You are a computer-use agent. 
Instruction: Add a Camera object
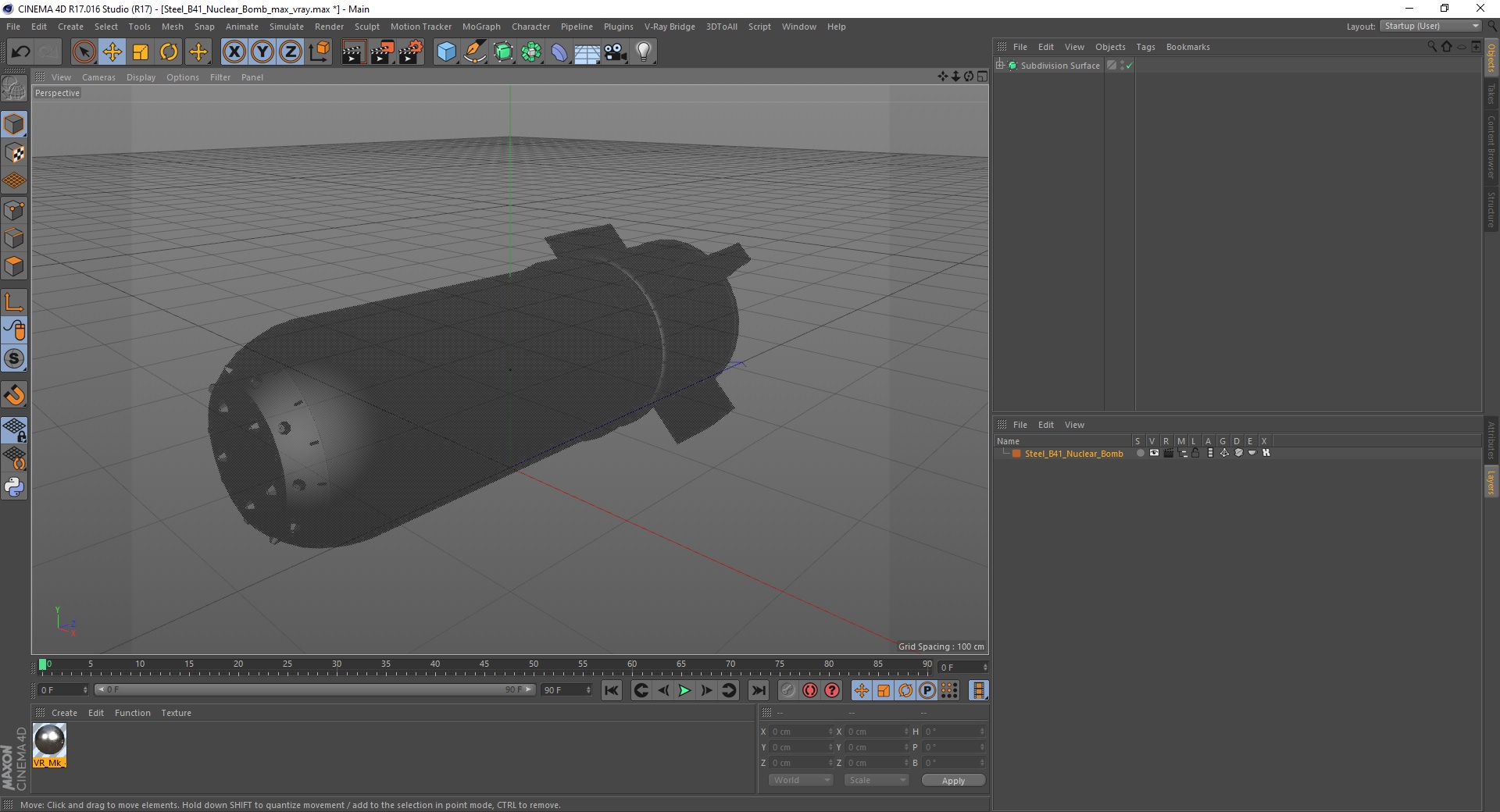[x=616, y=52]
